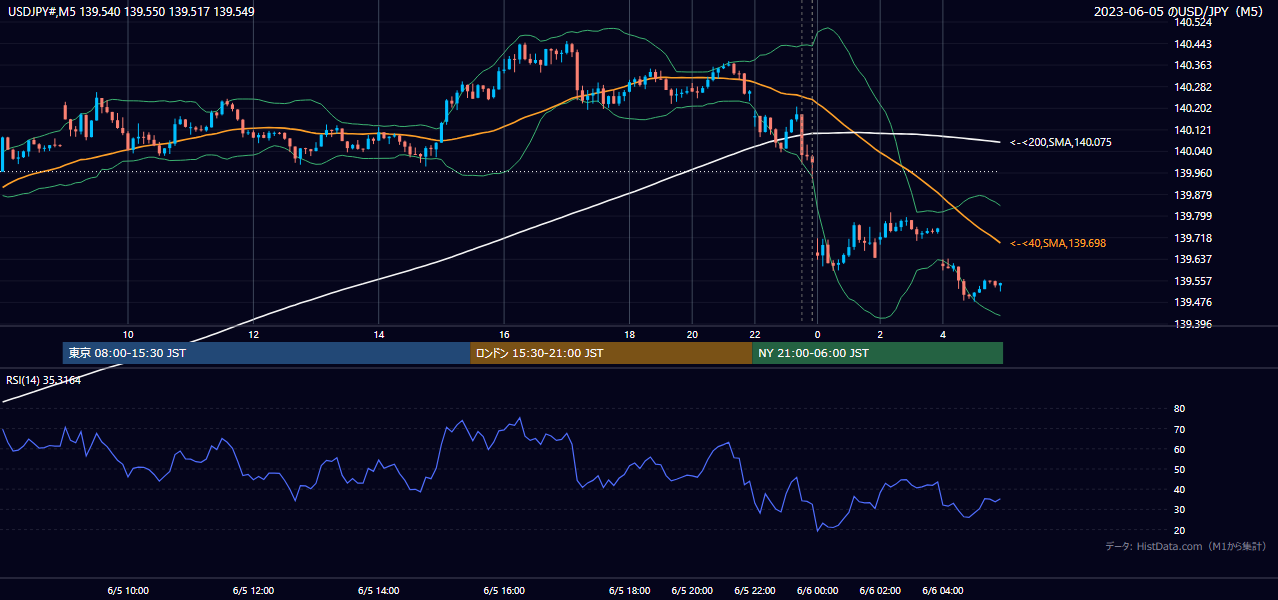
Task: Click the NY 21:00-06:00 JST session bar
Action: point(877,353)
